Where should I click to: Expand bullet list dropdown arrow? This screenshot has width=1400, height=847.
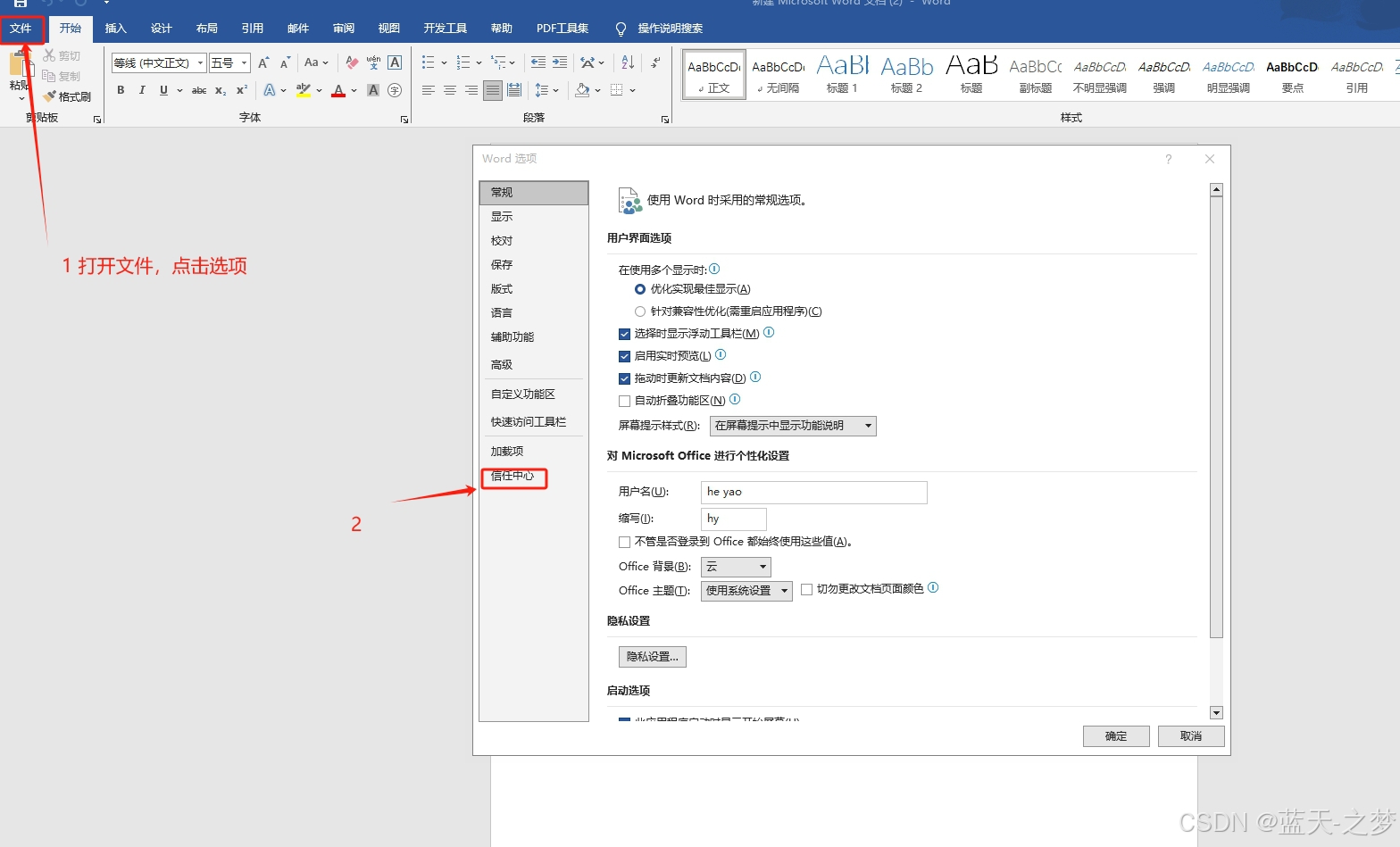444,62
